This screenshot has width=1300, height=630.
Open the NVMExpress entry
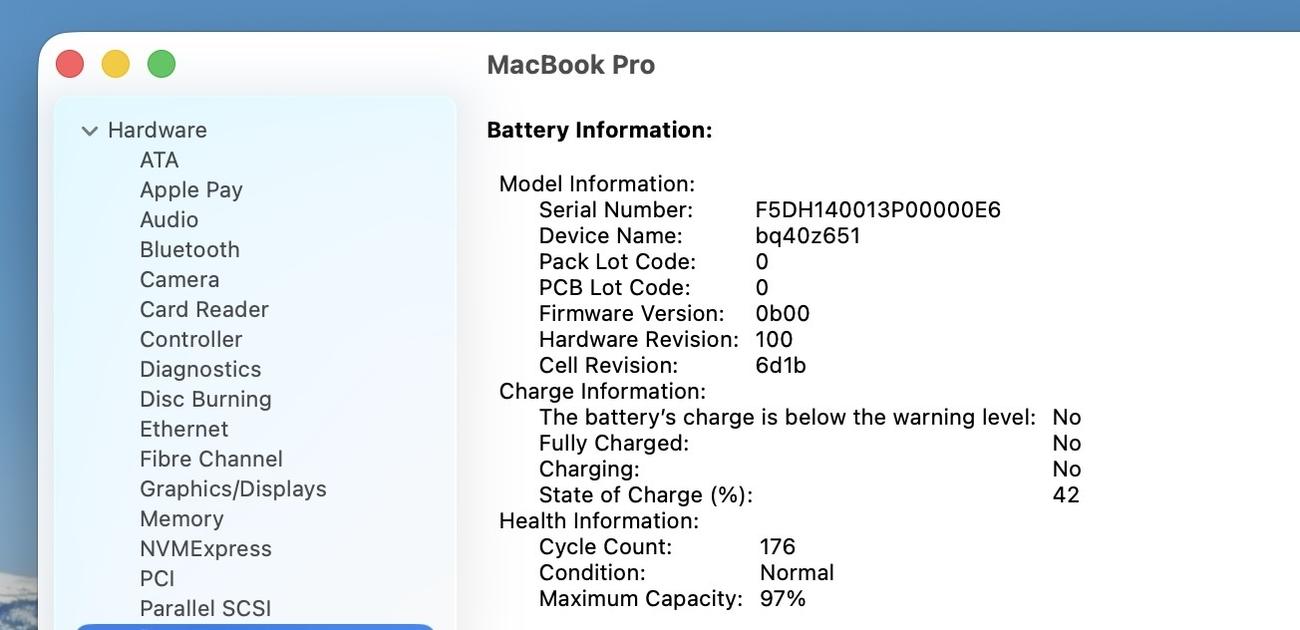pyautogui.click(x=205, y=549)
